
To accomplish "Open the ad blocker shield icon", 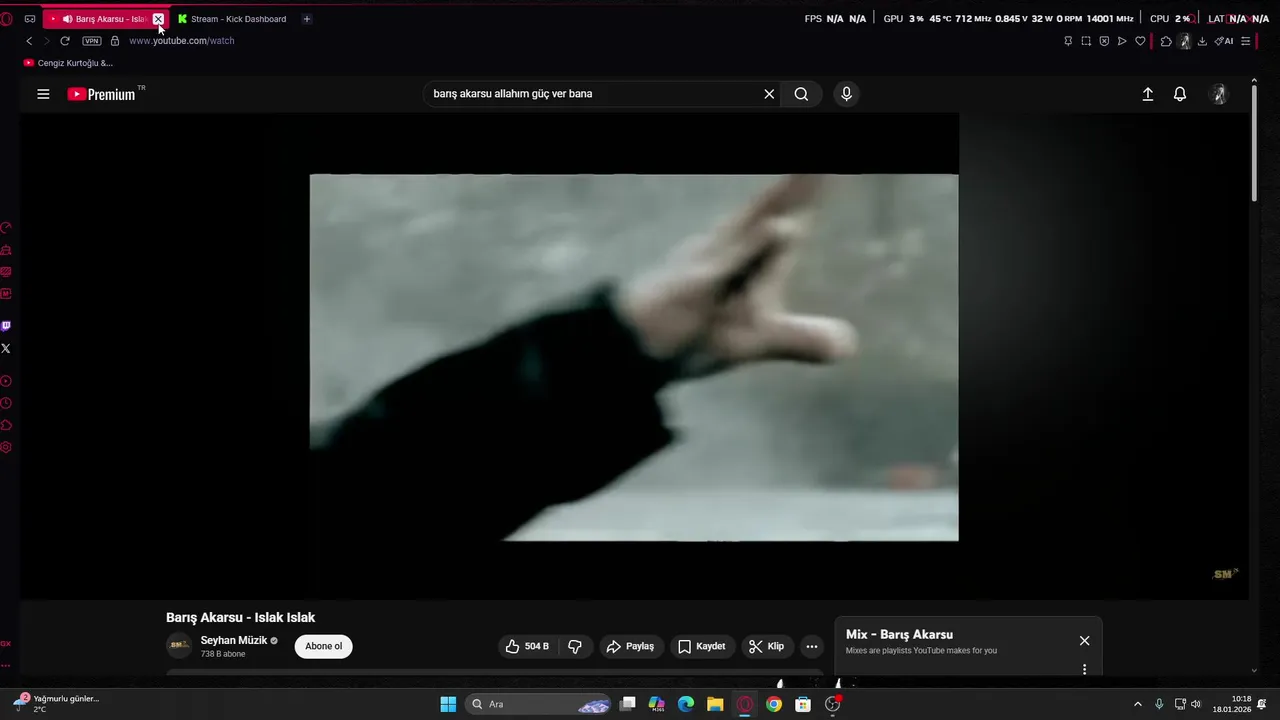I will click(x=1104, y=41).
